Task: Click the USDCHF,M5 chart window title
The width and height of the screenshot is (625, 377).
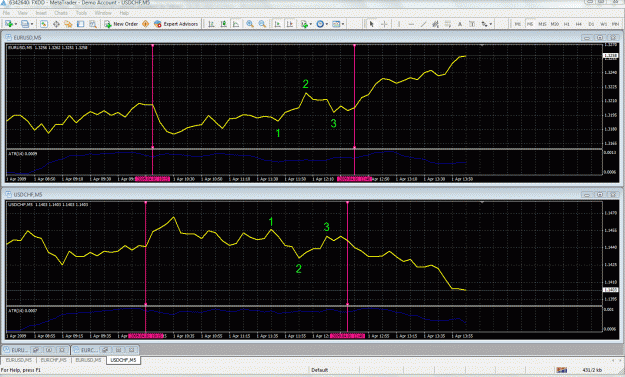Action: (28, 194)
